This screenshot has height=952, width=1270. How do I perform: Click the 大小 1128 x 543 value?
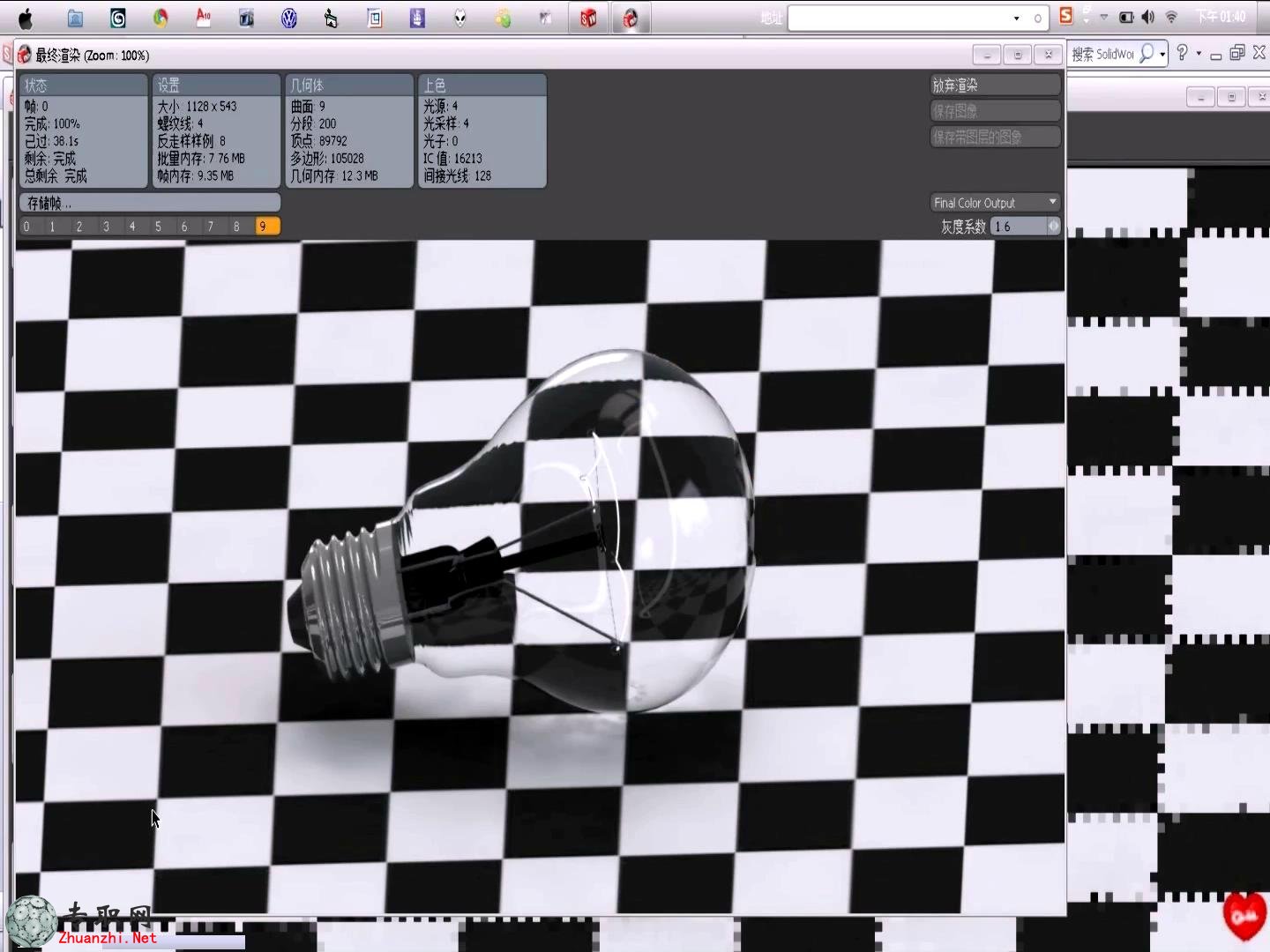(x=198, y=107)
